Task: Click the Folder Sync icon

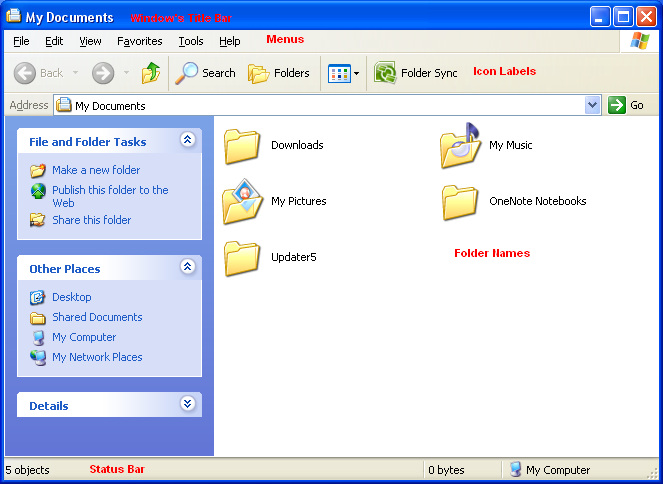Action: pos(385,73)
